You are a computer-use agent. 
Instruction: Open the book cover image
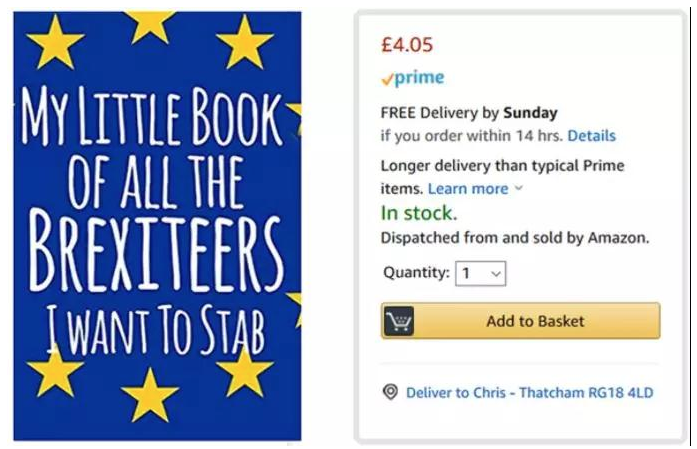(x=156, y=225)
